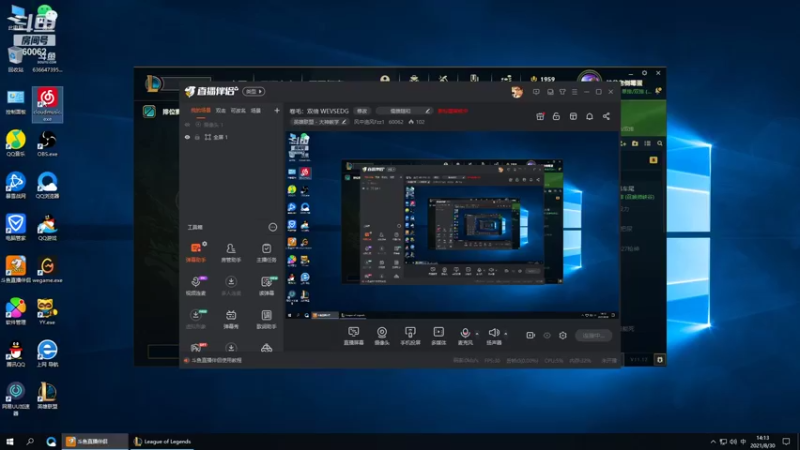Screen dimensions: 800x450
Task: Open the gift box icon in header
Action: coord(540,116)
